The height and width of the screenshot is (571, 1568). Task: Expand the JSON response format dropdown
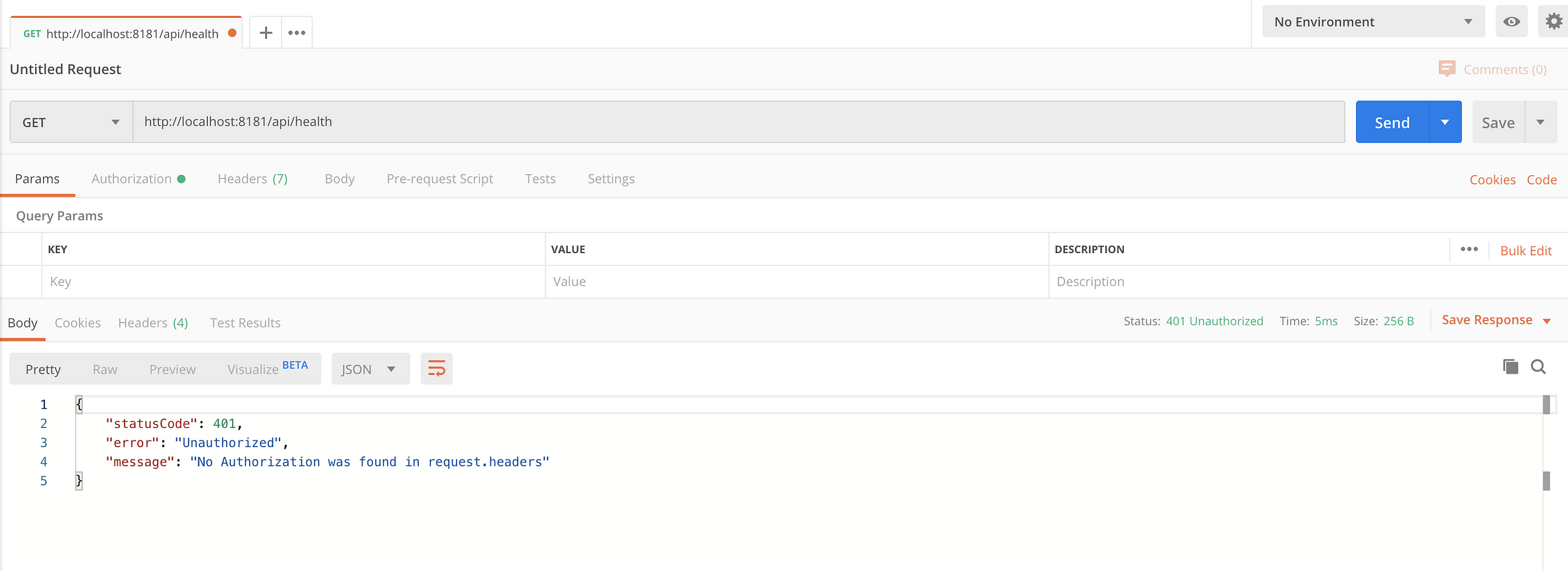pos(369,369)
